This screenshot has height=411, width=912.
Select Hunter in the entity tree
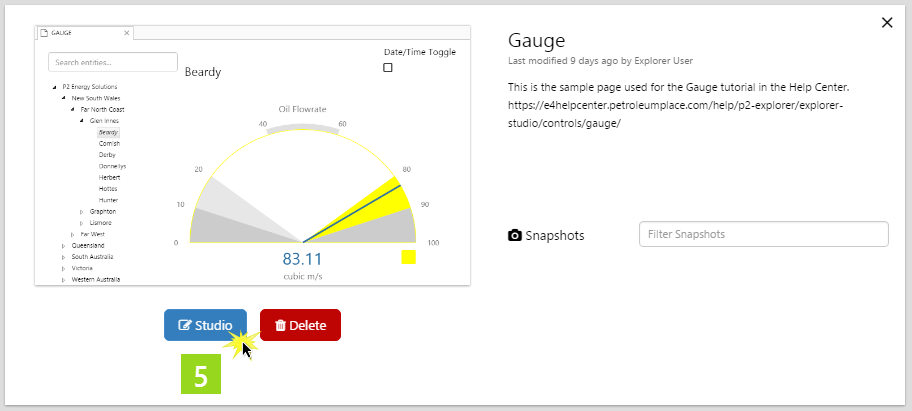[x=108, y=200]
